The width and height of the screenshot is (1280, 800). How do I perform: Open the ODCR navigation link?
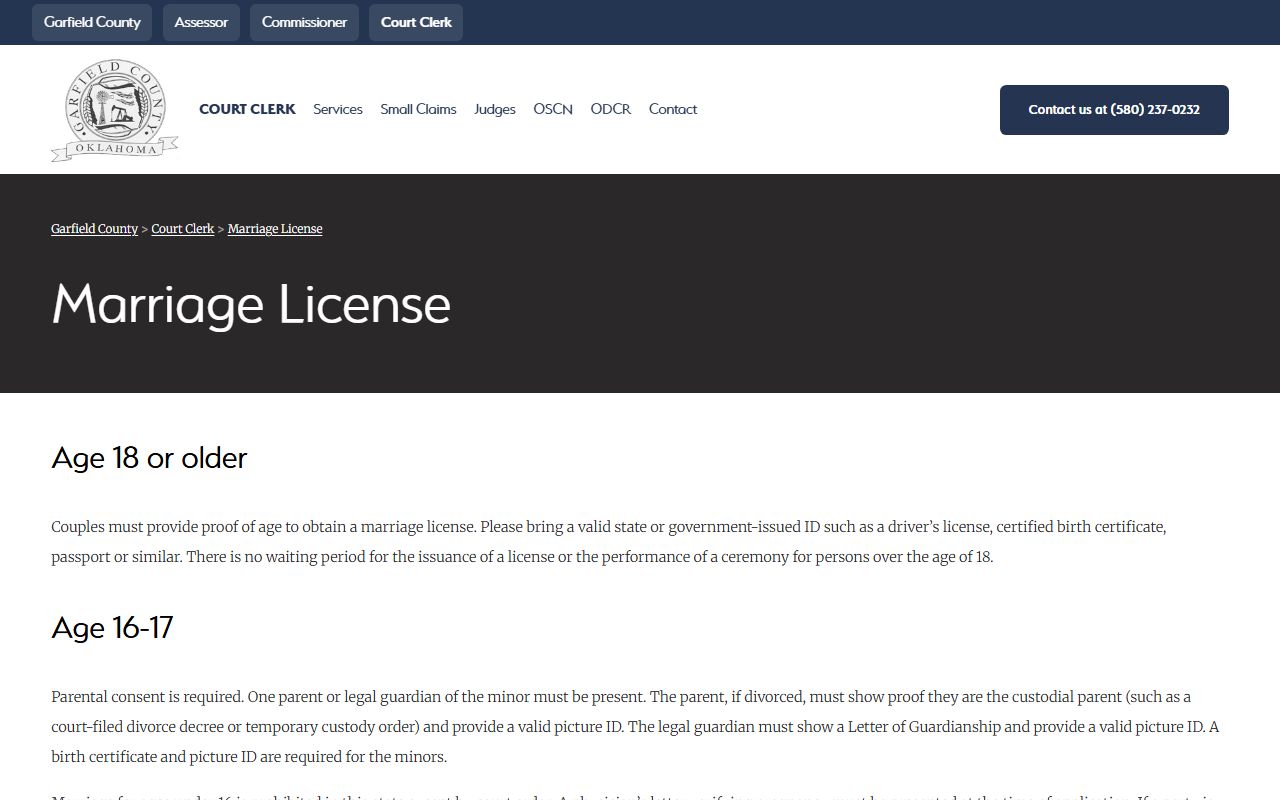pyautogui.click(x=610, y=109)
